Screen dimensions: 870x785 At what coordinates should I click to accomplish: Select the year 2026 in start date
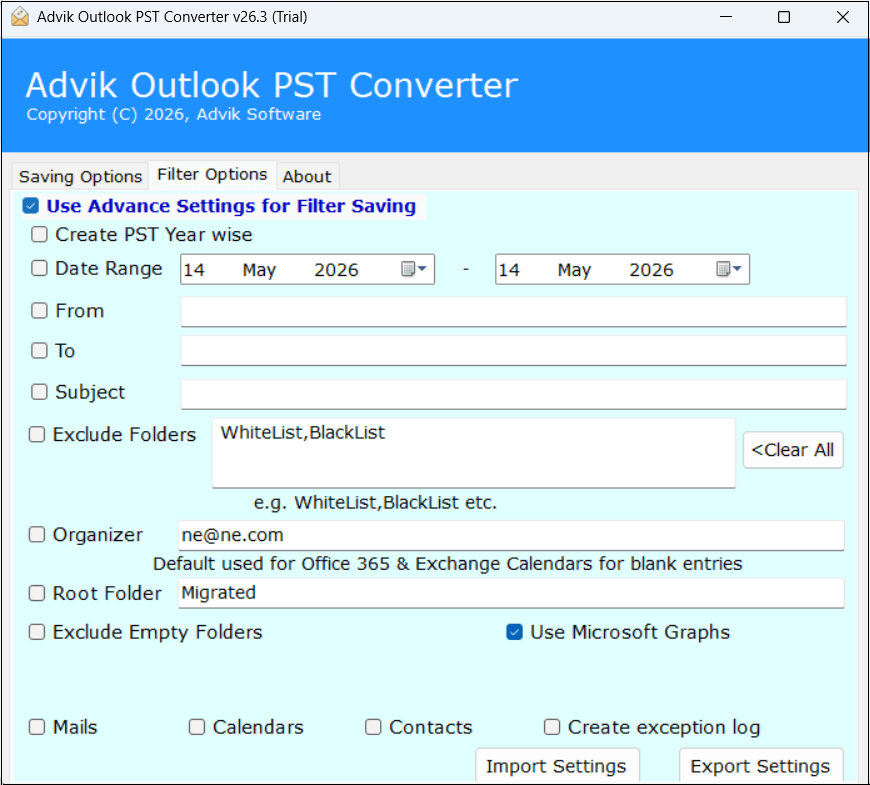tap(336, 270)
